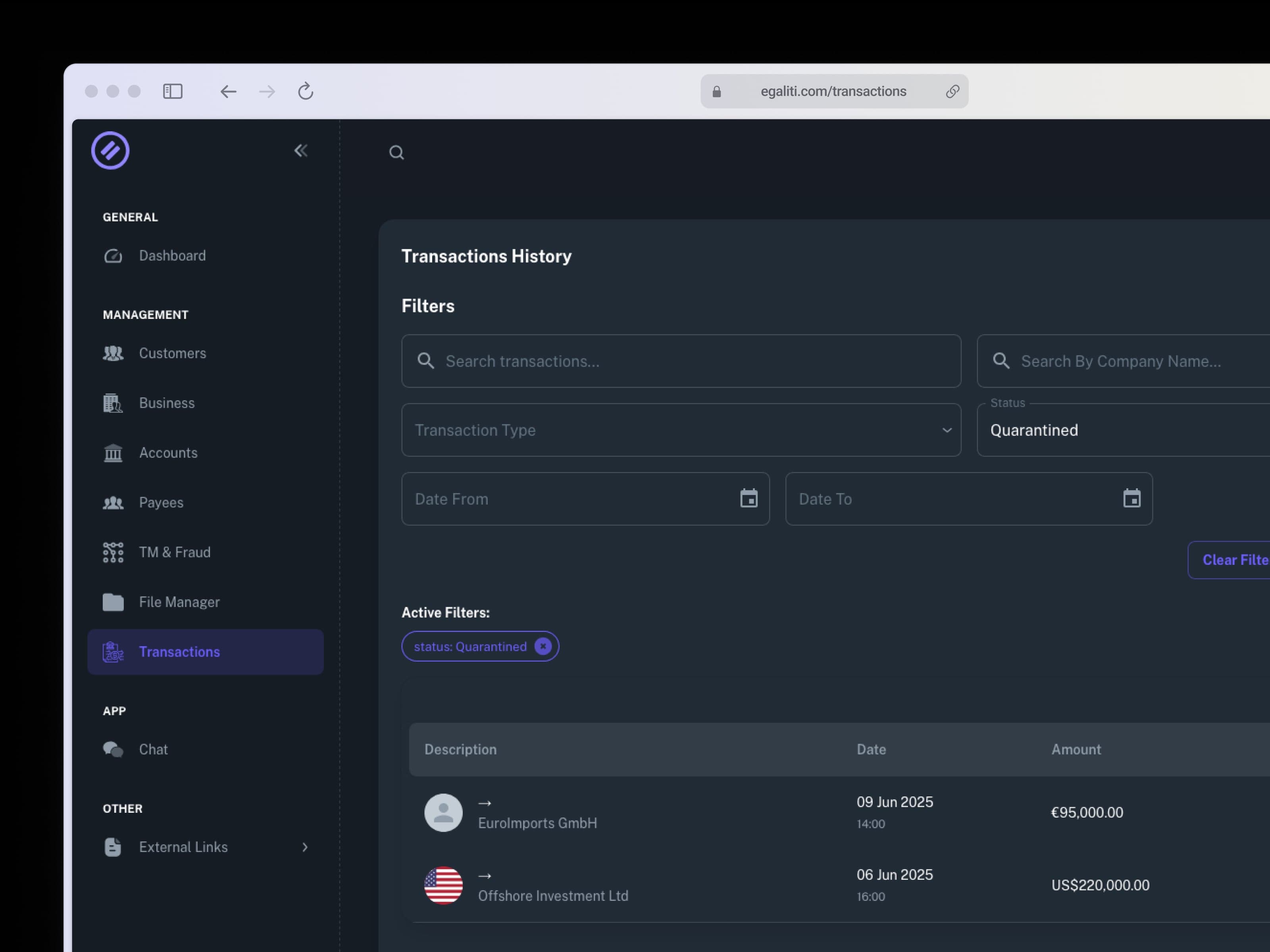Open Dashboard in the sidebar
The height and width of the screenshot is (952, 1270).
coord(206,256)
